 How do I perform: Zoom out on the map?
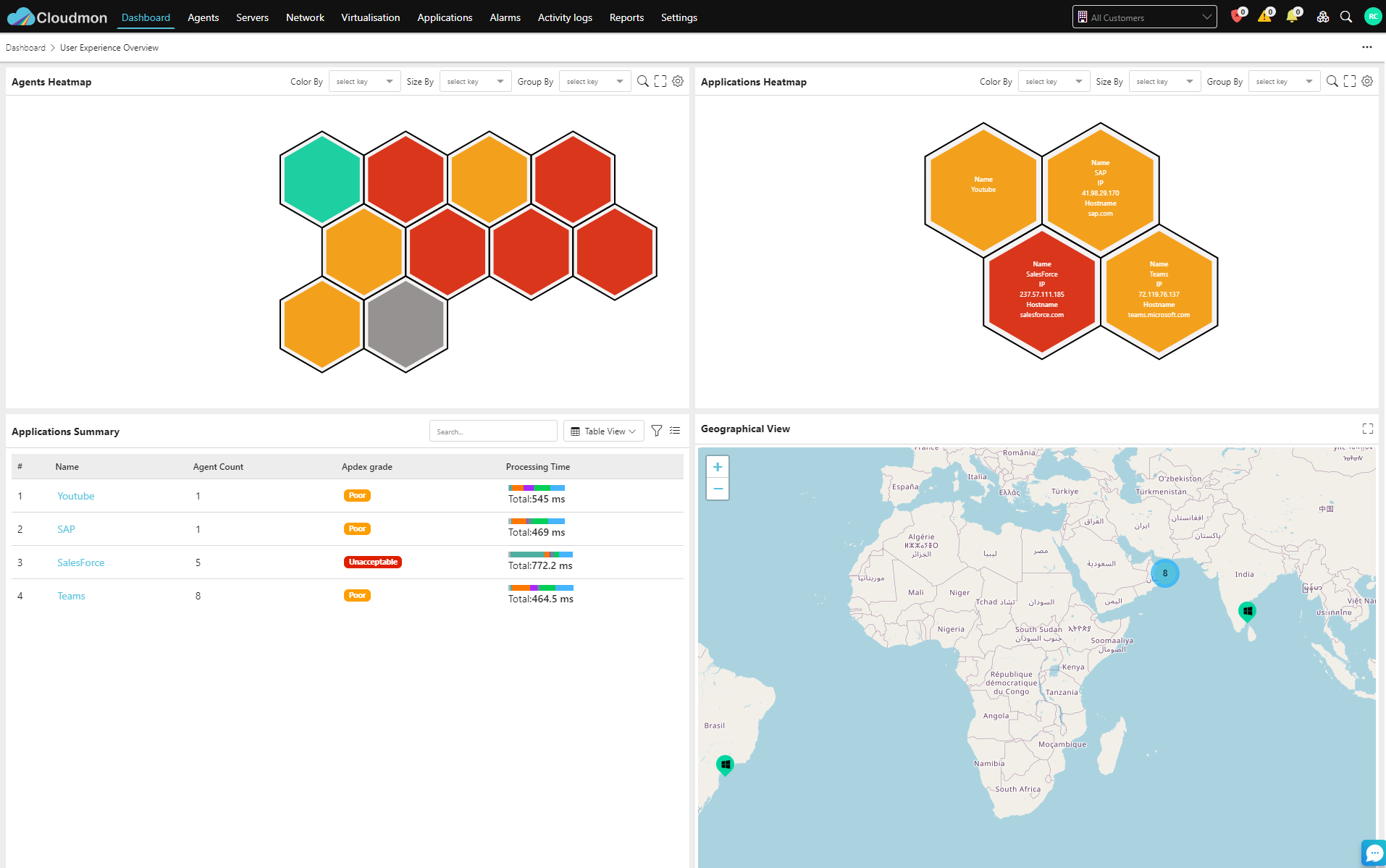click(718, 489)
